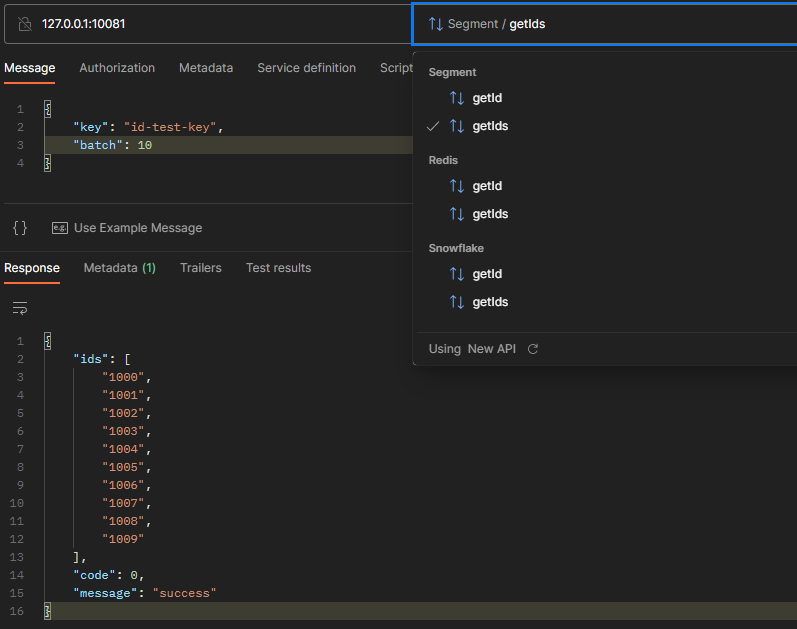Open the Segment / getIds method selector
Viewport: 797px width, 629px height.
click(604, 24)
